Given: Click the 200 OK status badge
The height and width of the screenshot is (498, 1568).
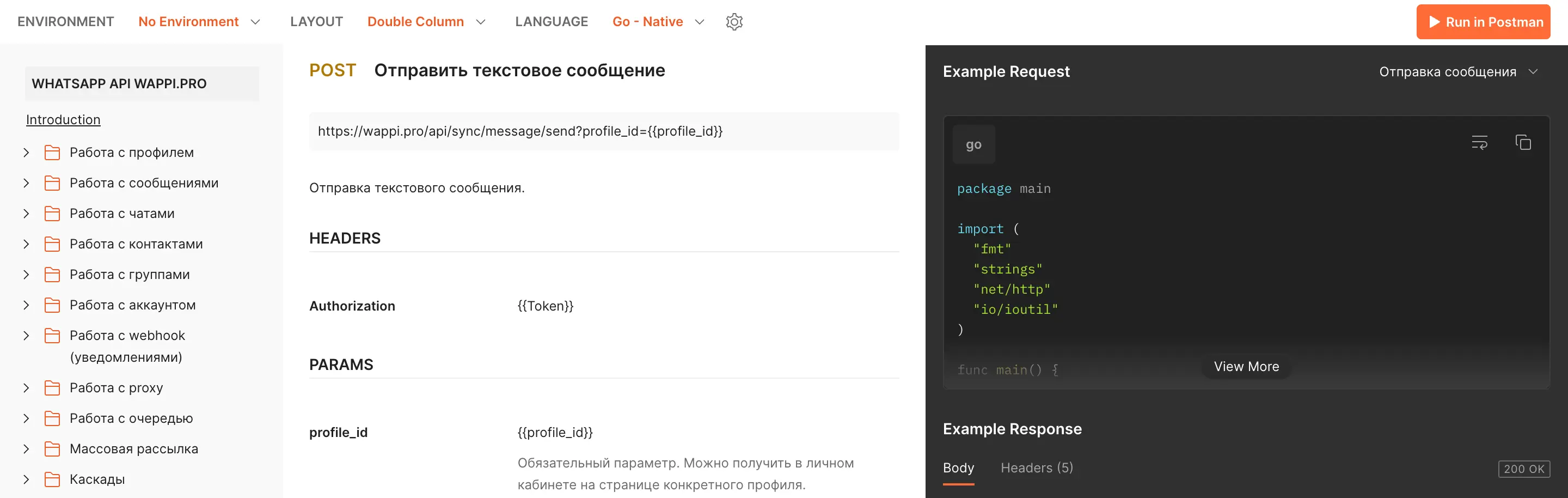Looking at the screenshot, I should pos(1523,469).
